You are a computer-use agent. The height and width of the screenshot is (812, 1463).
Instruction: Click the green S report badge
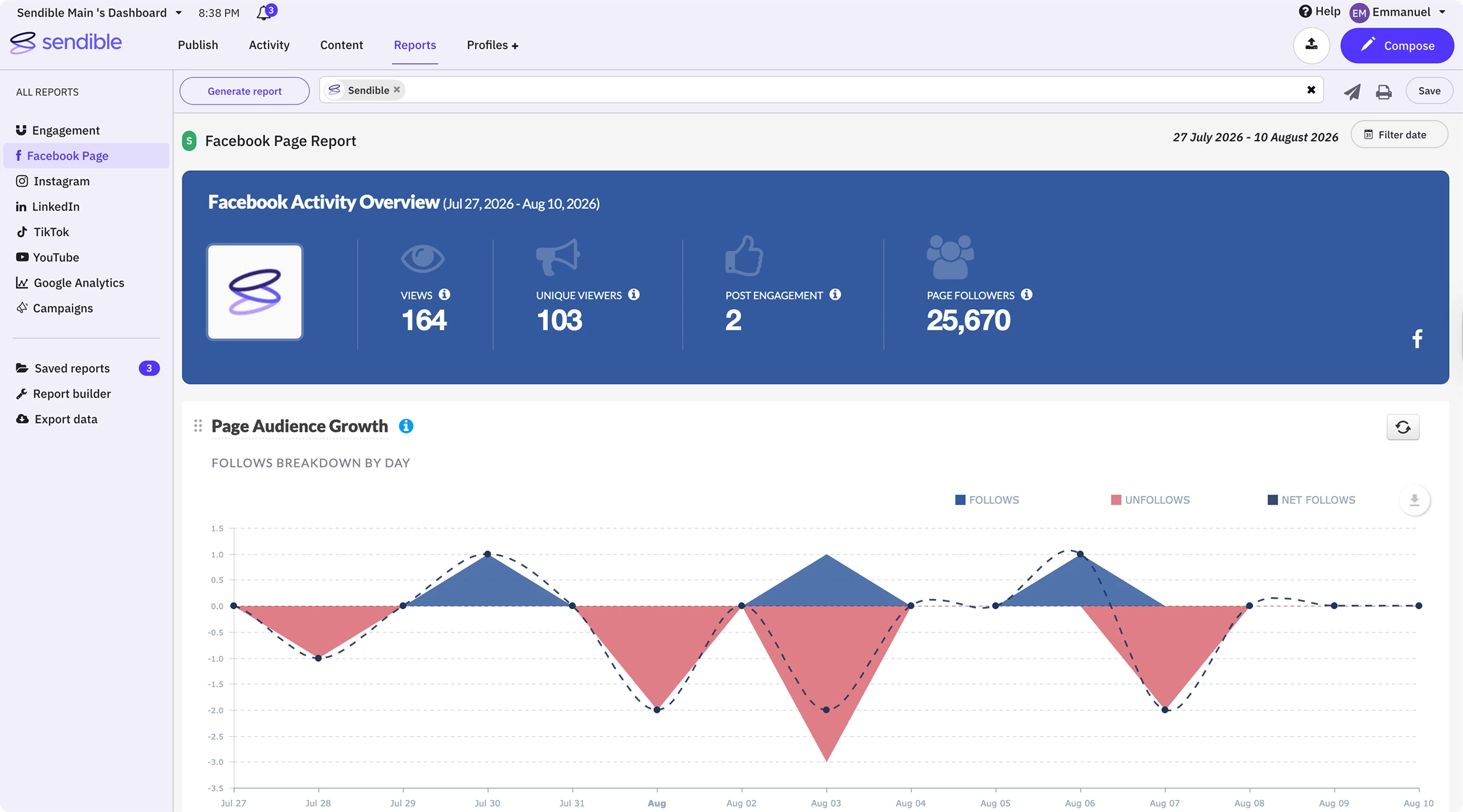[189, 141]
